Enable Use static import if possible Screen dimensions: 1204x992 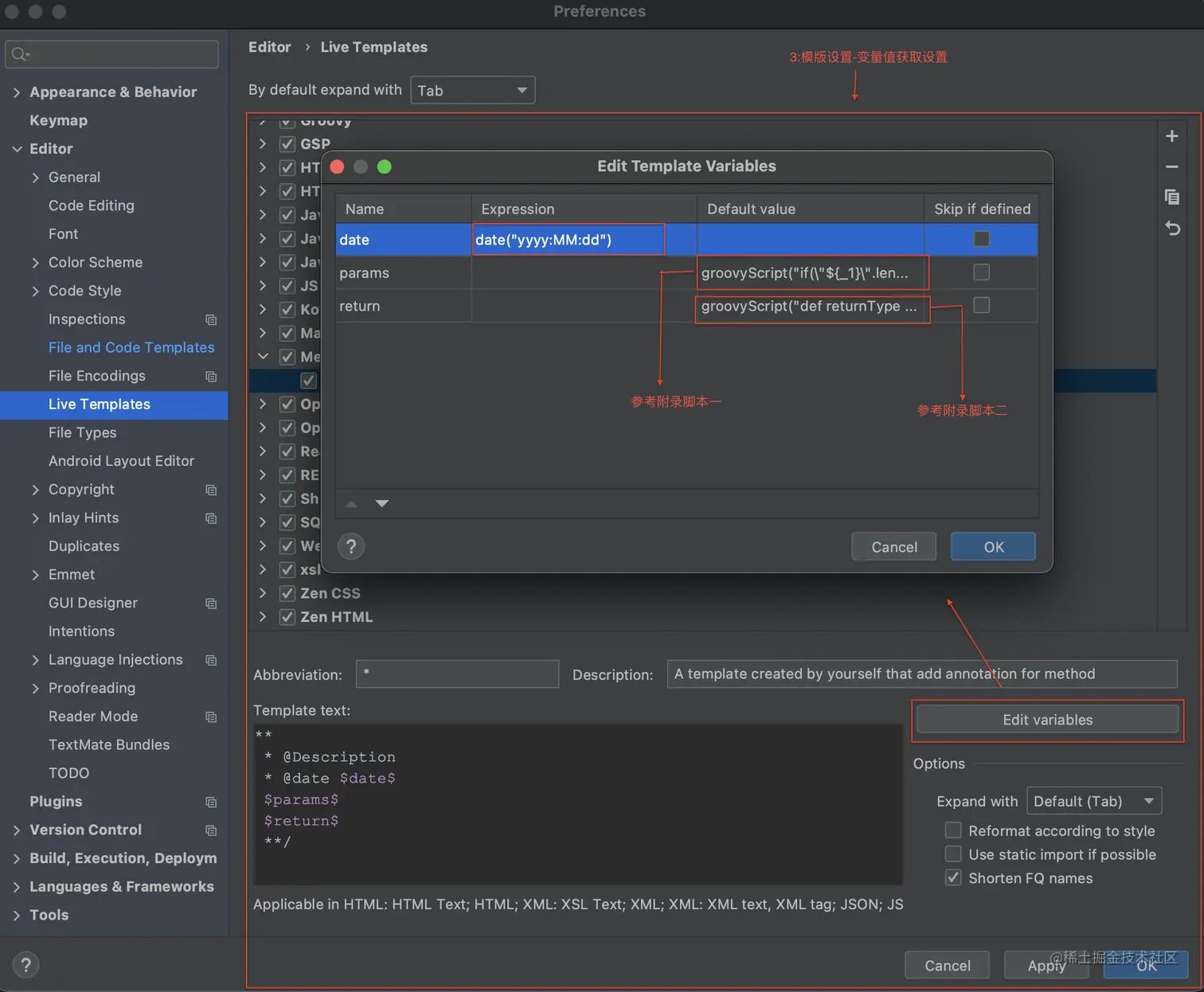click(x=952, y=854)
